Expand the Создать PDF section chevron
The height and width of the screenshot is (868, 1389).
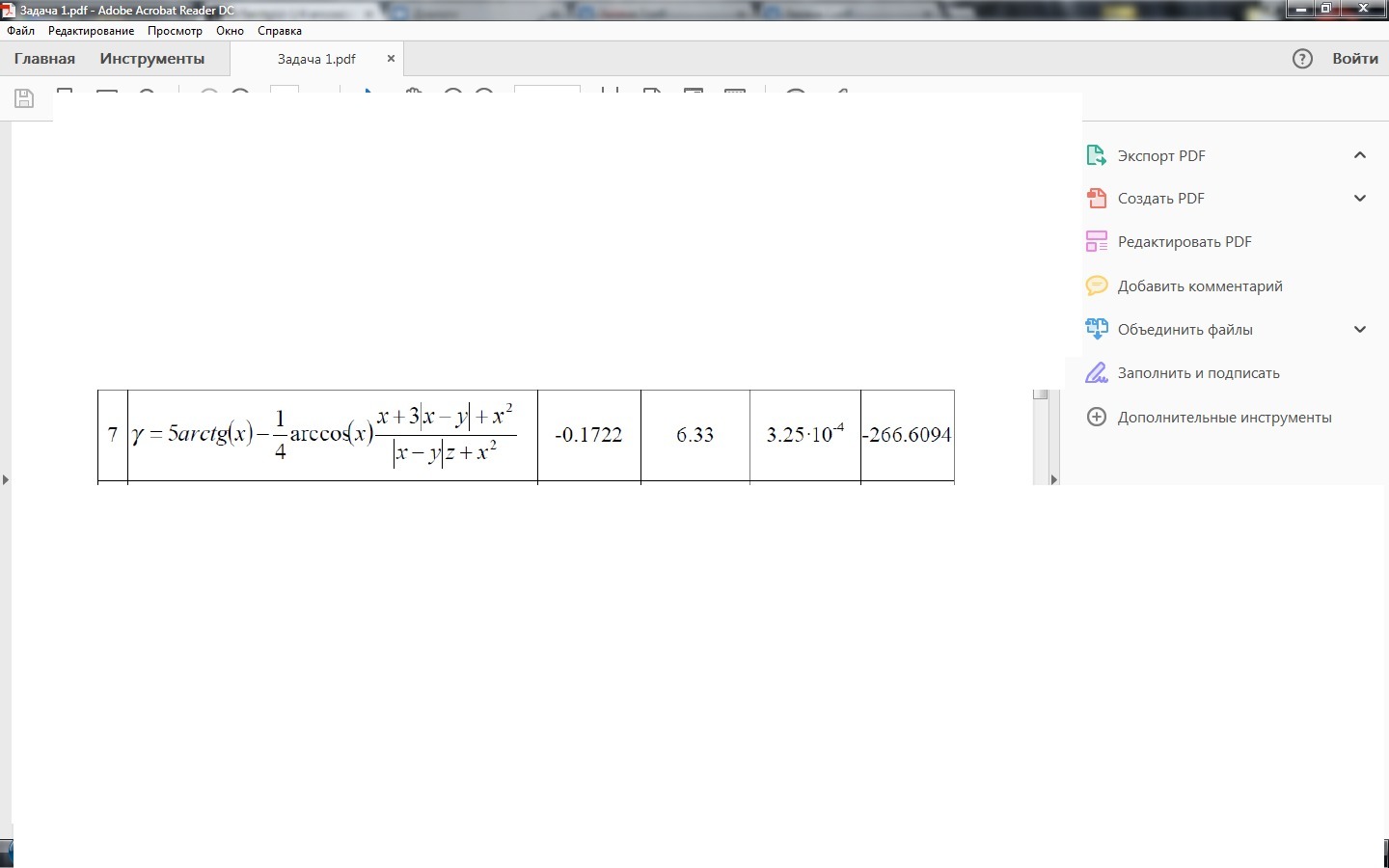coord(1360,199)
